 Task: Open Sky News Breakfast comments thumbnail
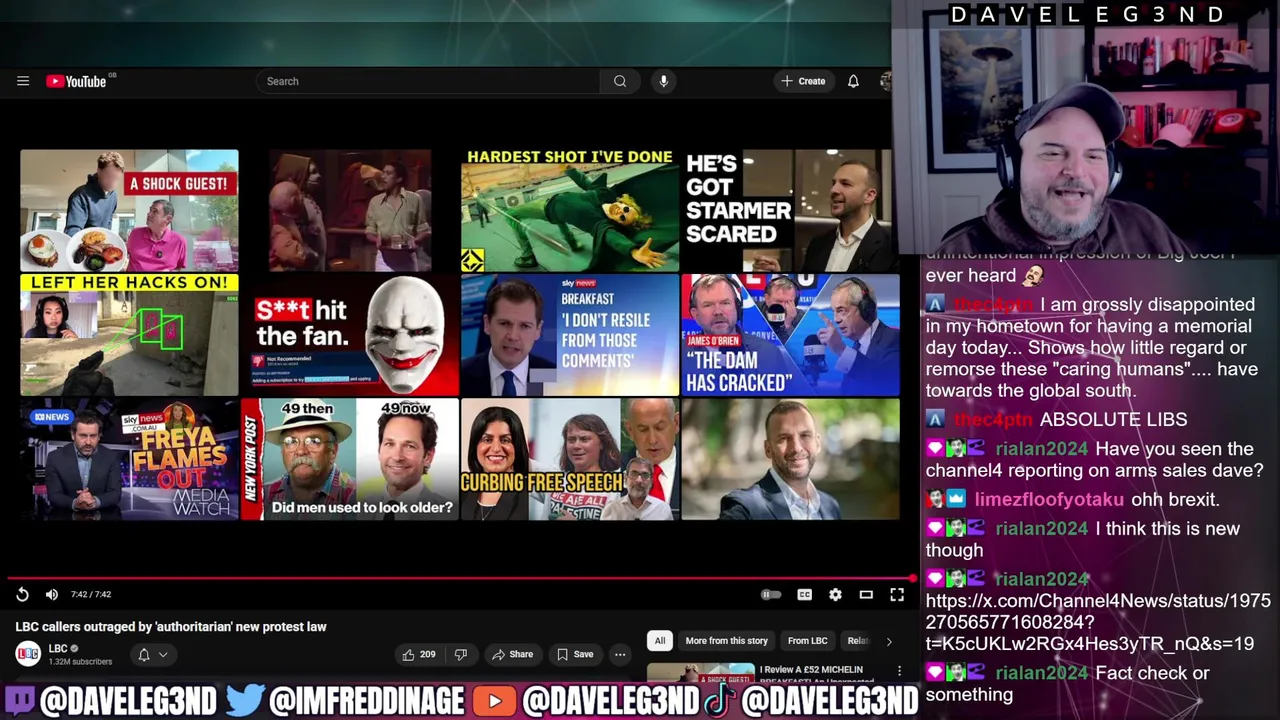569,335
